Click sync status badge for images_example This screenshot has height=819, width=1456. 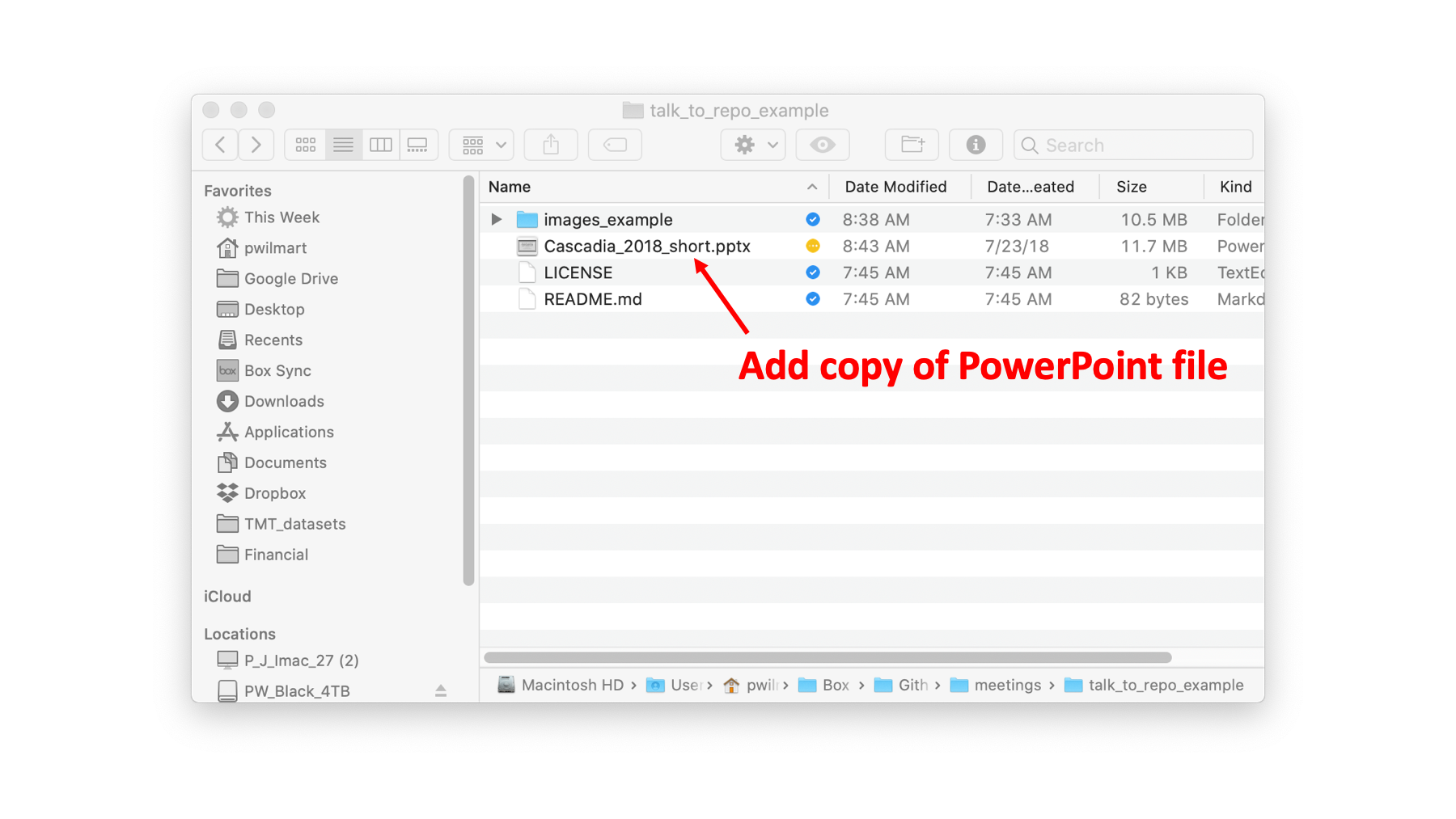coord(813,219)
